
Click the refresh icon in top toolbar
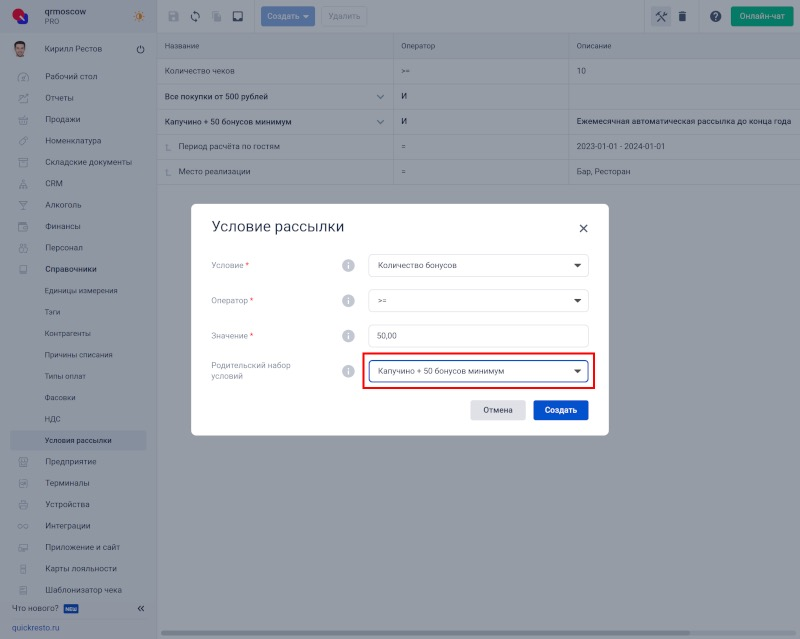(195, 16)
